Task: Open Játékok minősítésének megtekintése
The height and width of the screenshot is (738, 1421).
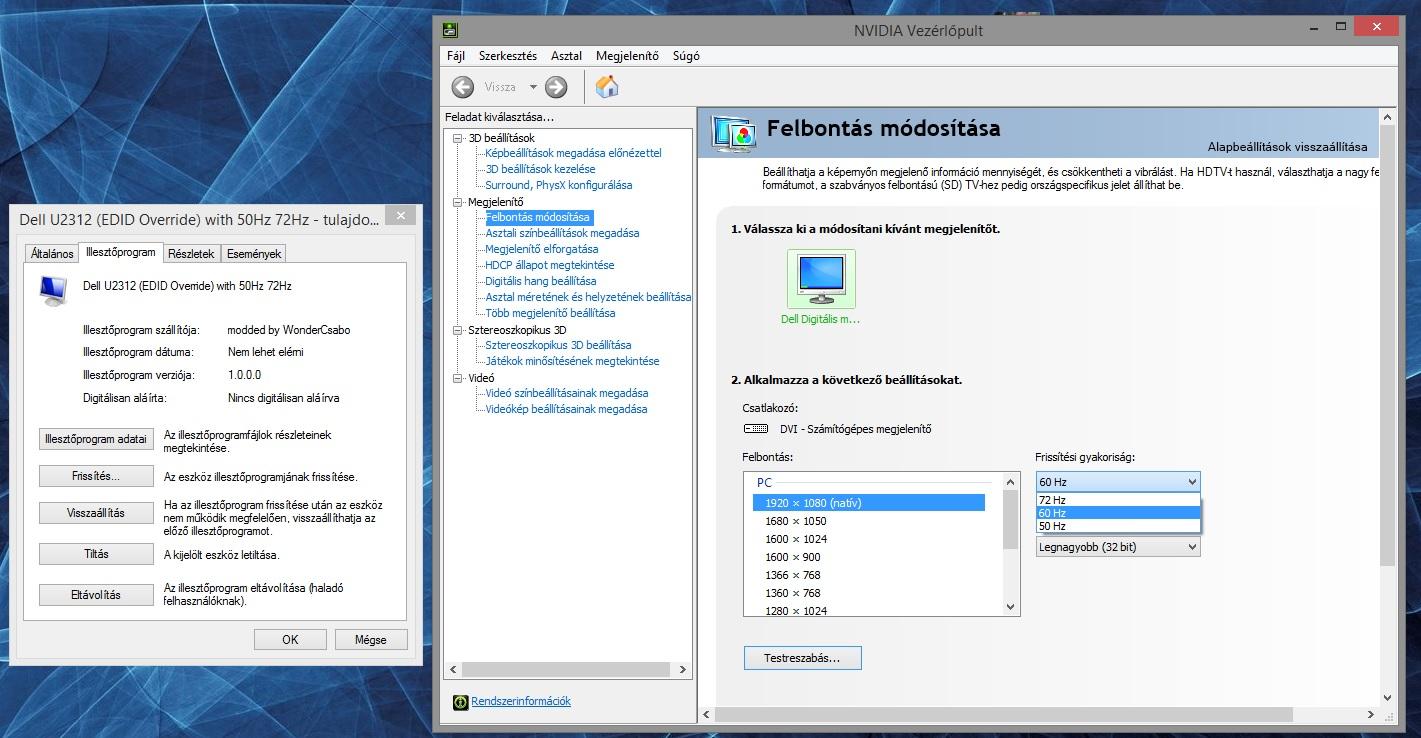Action: click(x=572, y=361)
